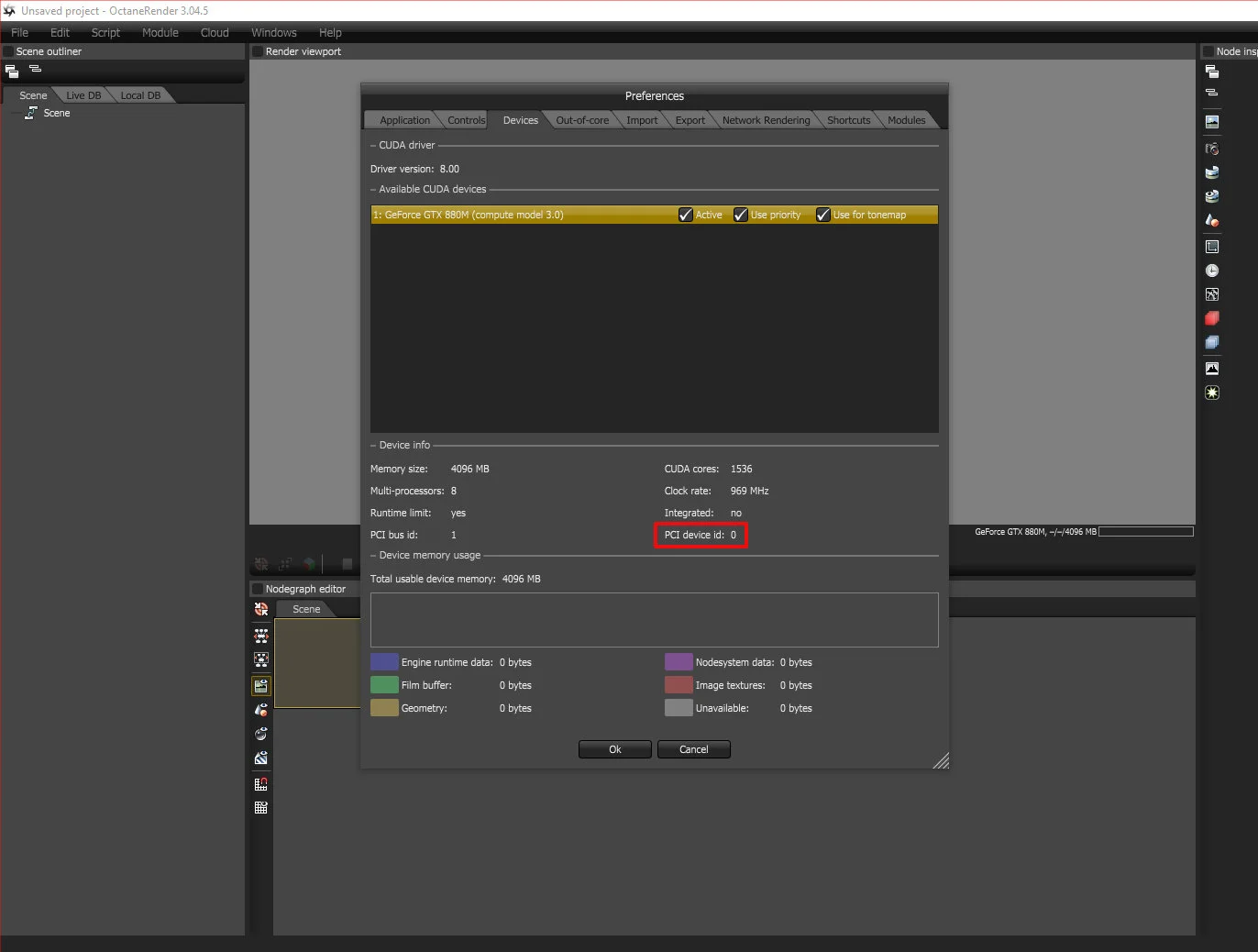Select the Scene tab in Nodegraph editor

point(306,609)
